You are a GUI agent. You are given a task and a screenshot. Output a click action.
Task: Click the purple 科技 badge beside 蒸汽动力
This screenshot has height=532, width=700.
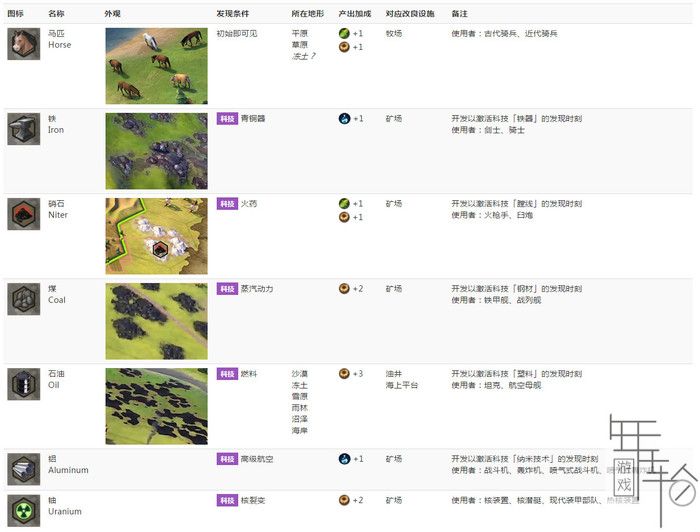pyautogui.click(x=227, y=289)
